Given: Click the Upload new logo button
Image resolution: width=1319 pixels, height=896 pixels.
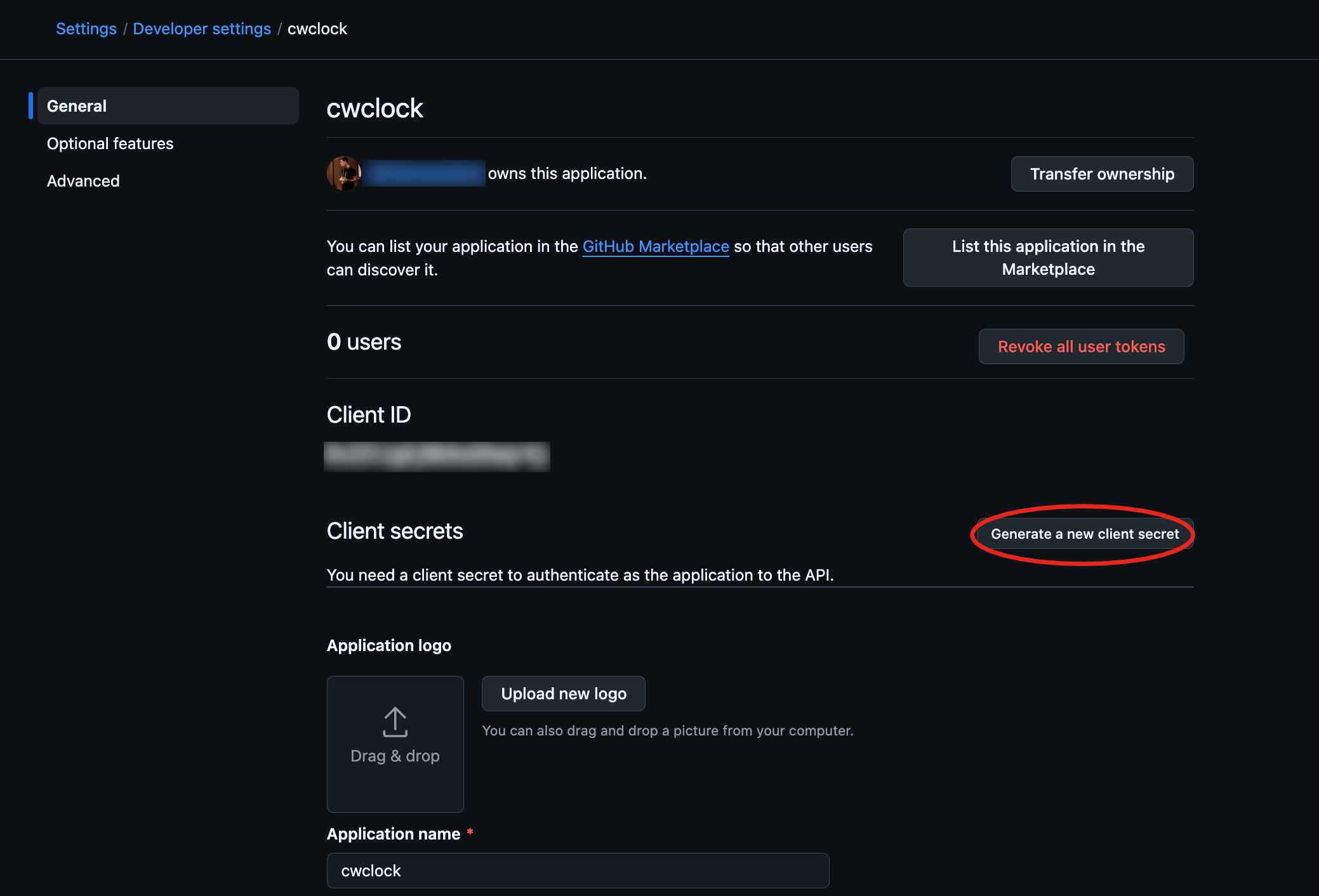Looking at the screenshot, I should (x=564, y=694).
